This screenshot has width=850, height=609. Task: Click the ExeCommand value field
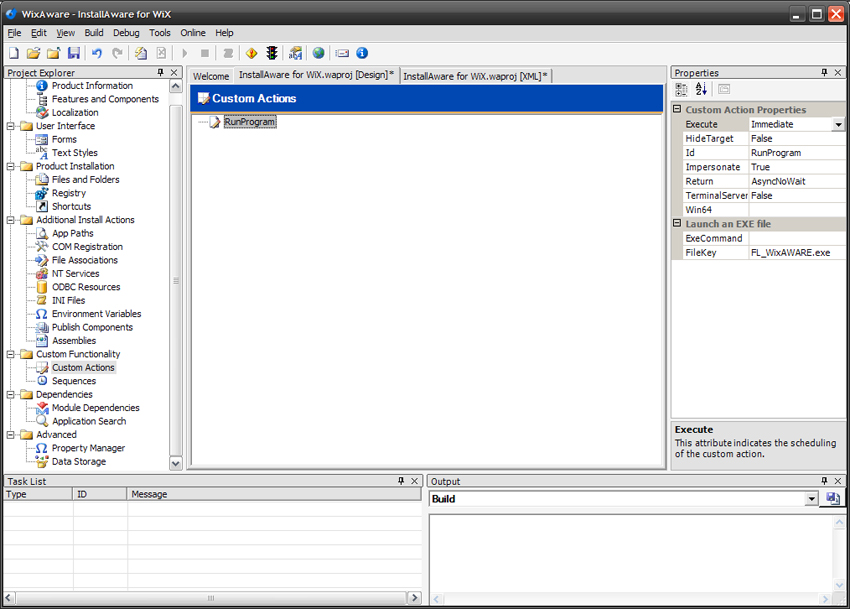(x=796, y=239)
